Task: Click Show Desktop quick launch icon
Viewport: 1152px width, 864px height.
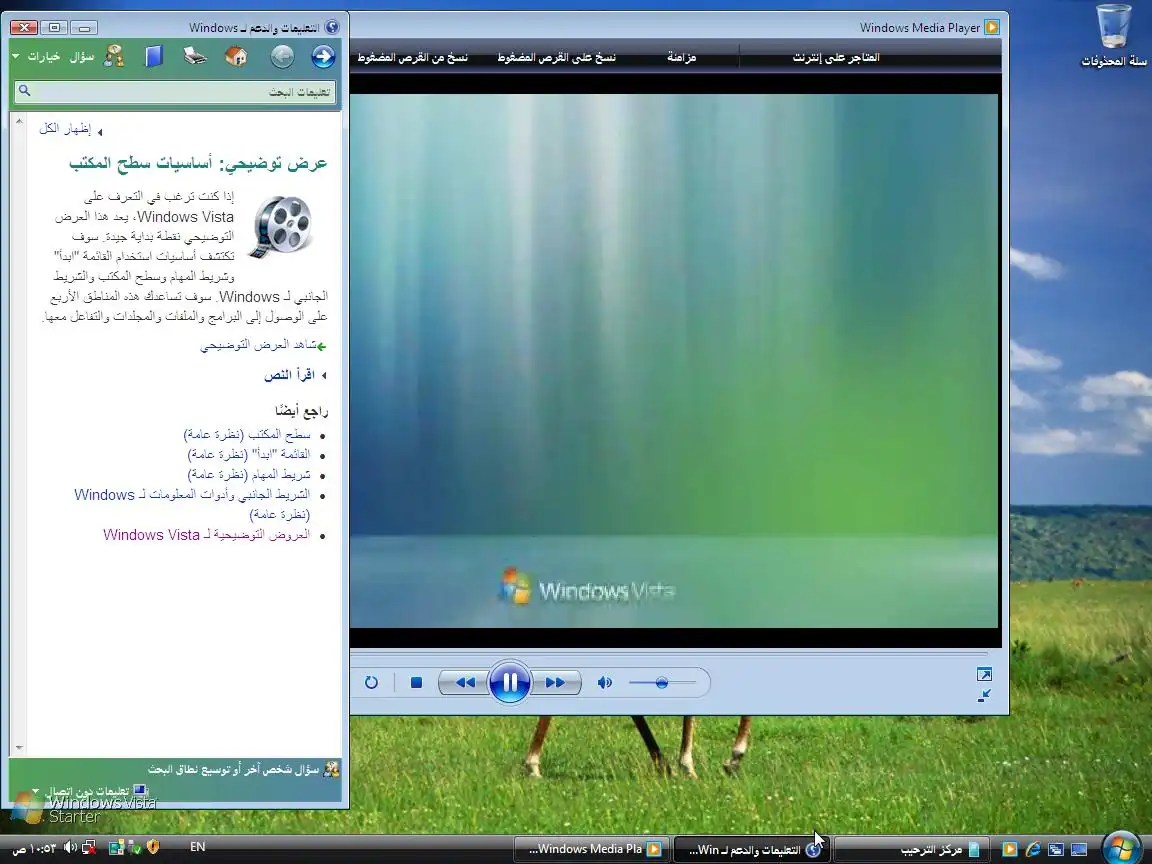Action: (x=1079, y=849)
